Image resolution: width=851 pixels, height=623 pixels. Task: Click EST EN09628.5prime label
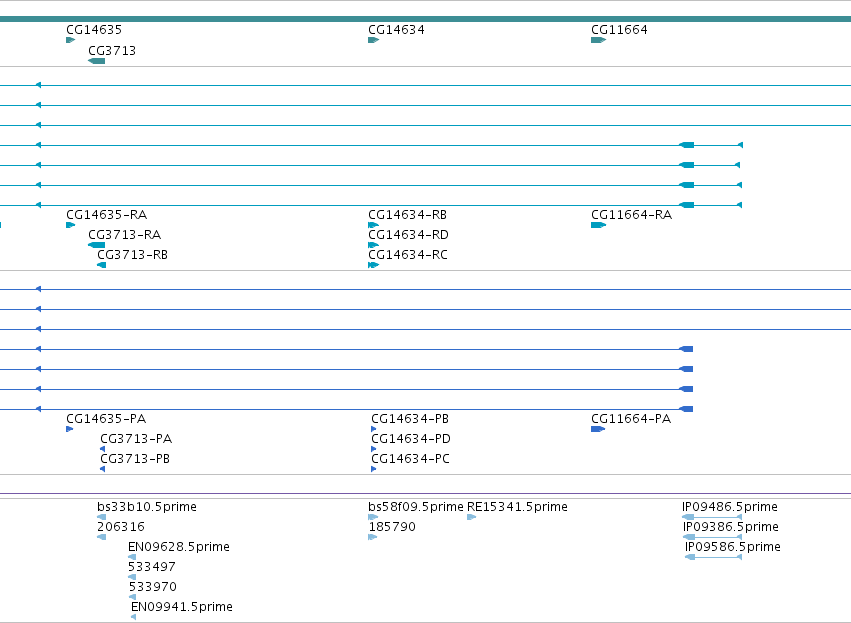click(179, 547)
